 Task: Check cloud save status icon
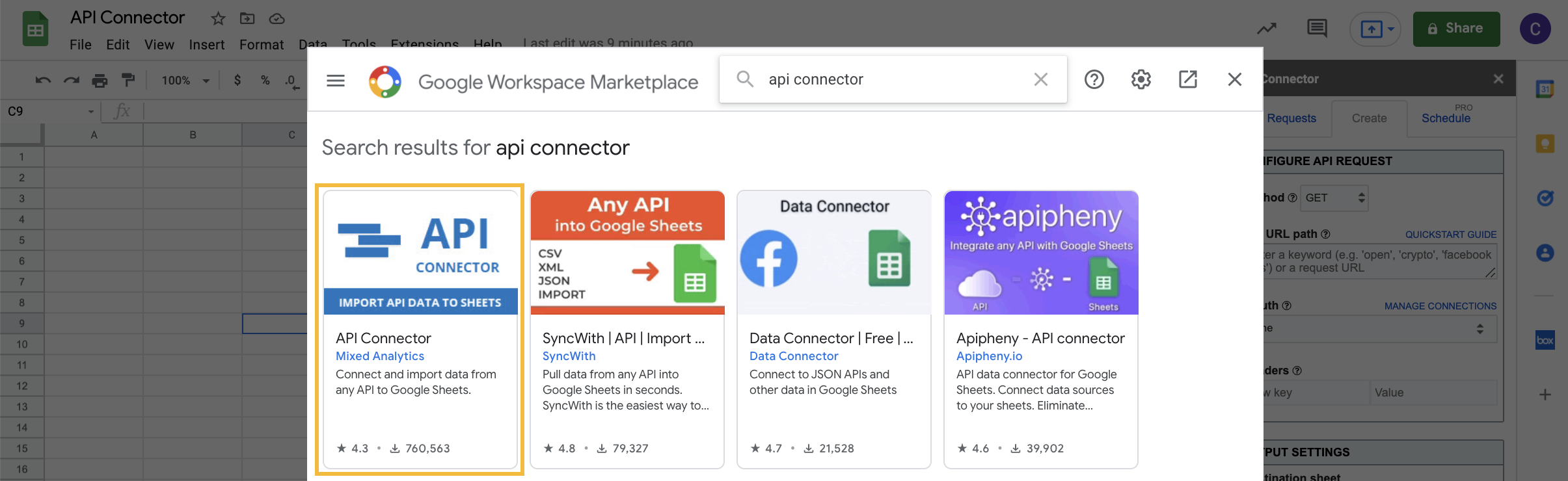click(277, 19)
